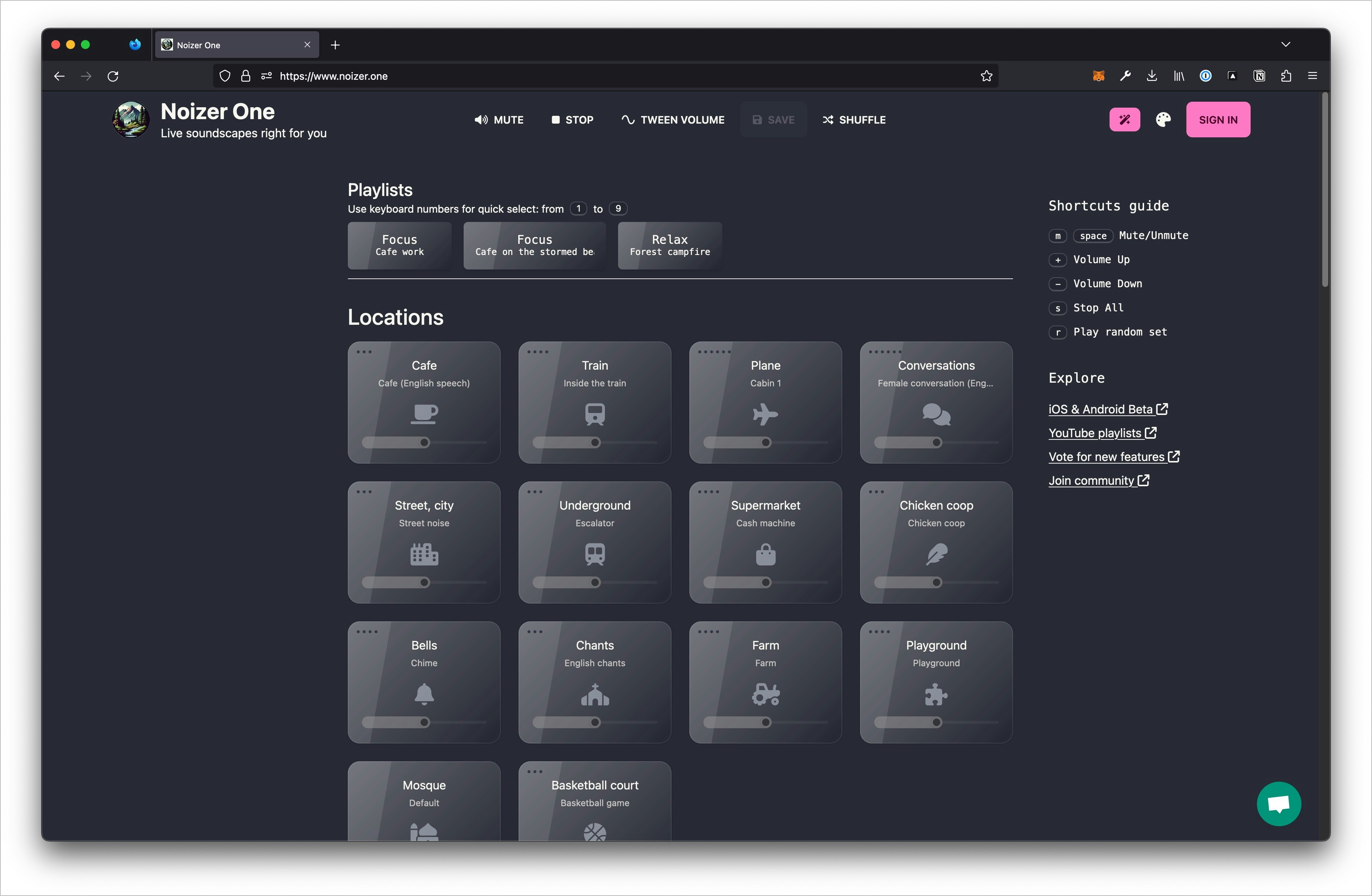Click the Street, city buildings icon
The image size is (1372, 896).
click(x=424, y=554)
